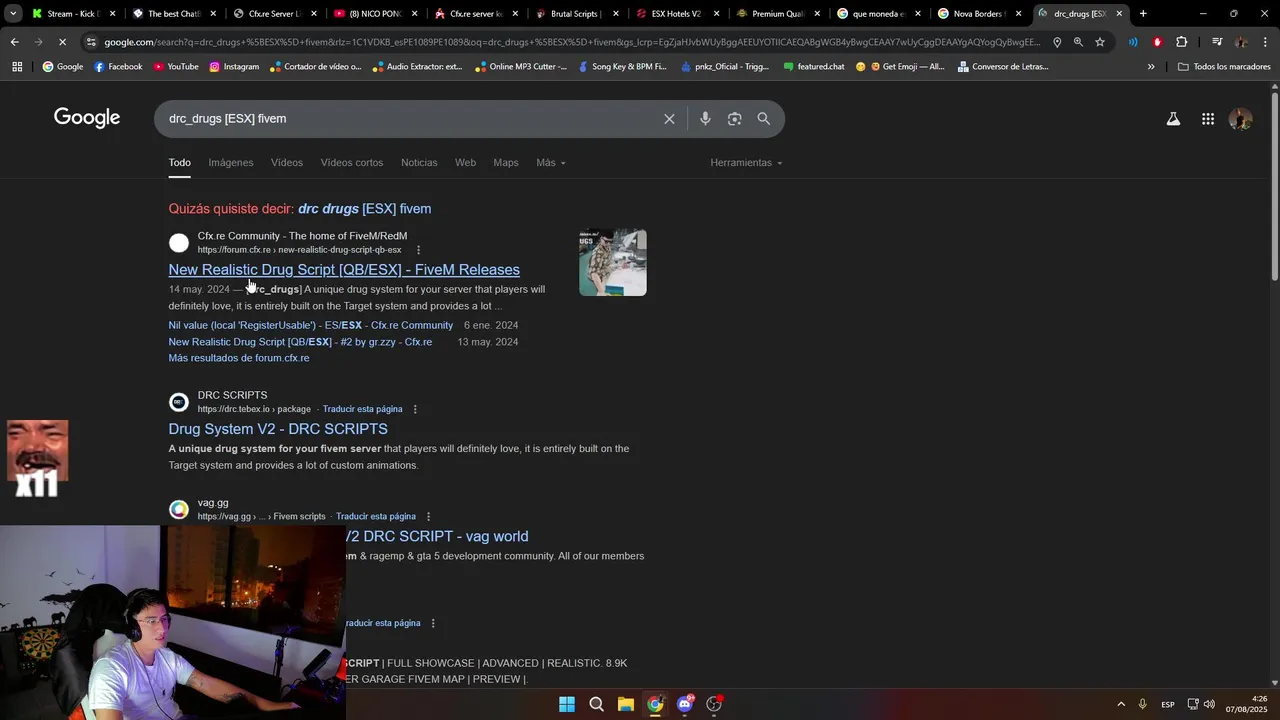
Task: Open Google account profile picture
Action: point(1240,119)
